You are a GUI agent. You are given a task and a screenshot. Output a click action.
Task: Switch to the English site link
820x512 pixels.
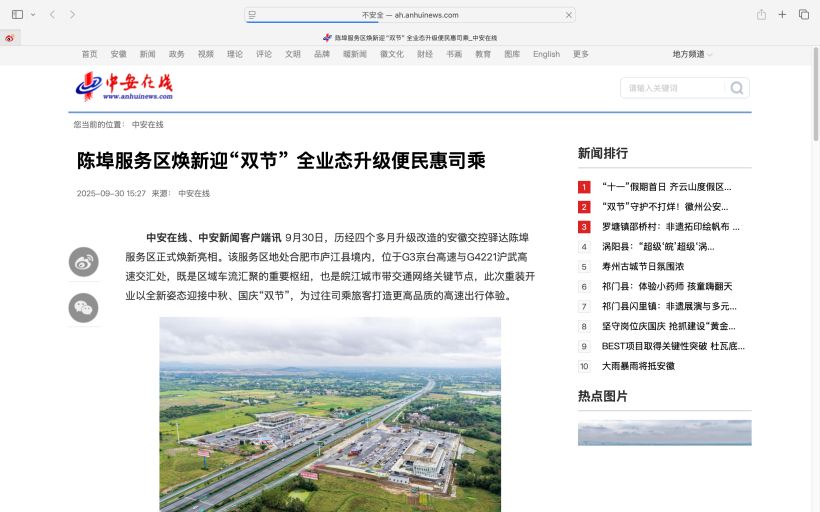[546, 54]
